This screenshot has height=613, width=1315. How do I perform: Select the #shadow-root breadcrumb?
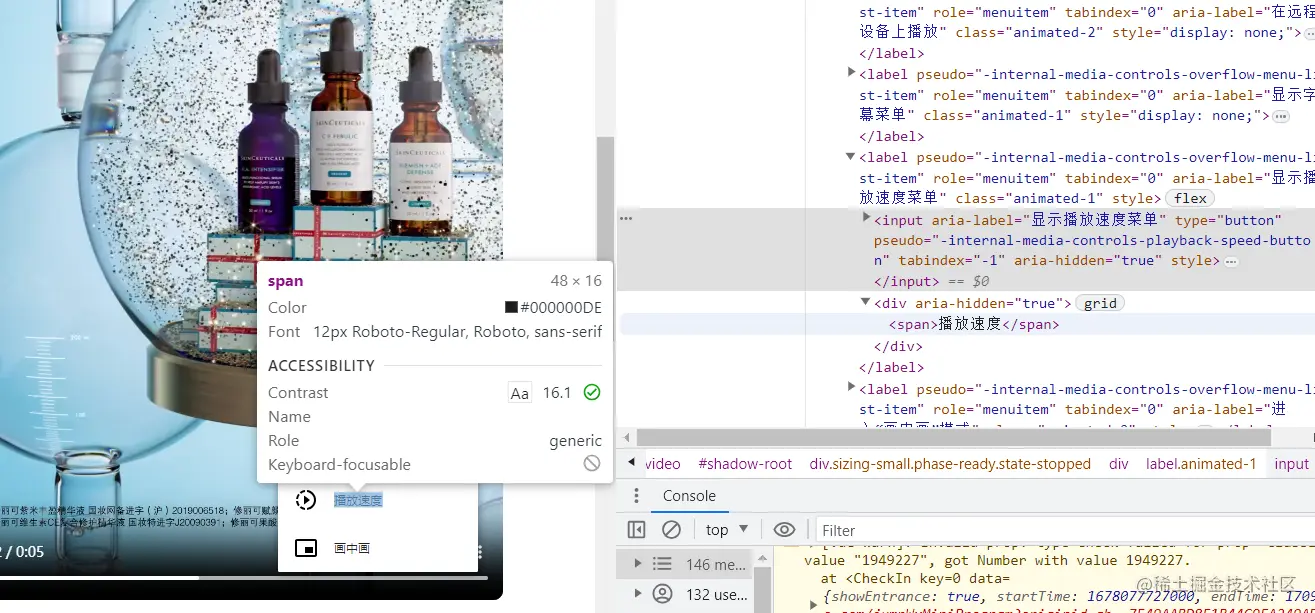point(745,464)
